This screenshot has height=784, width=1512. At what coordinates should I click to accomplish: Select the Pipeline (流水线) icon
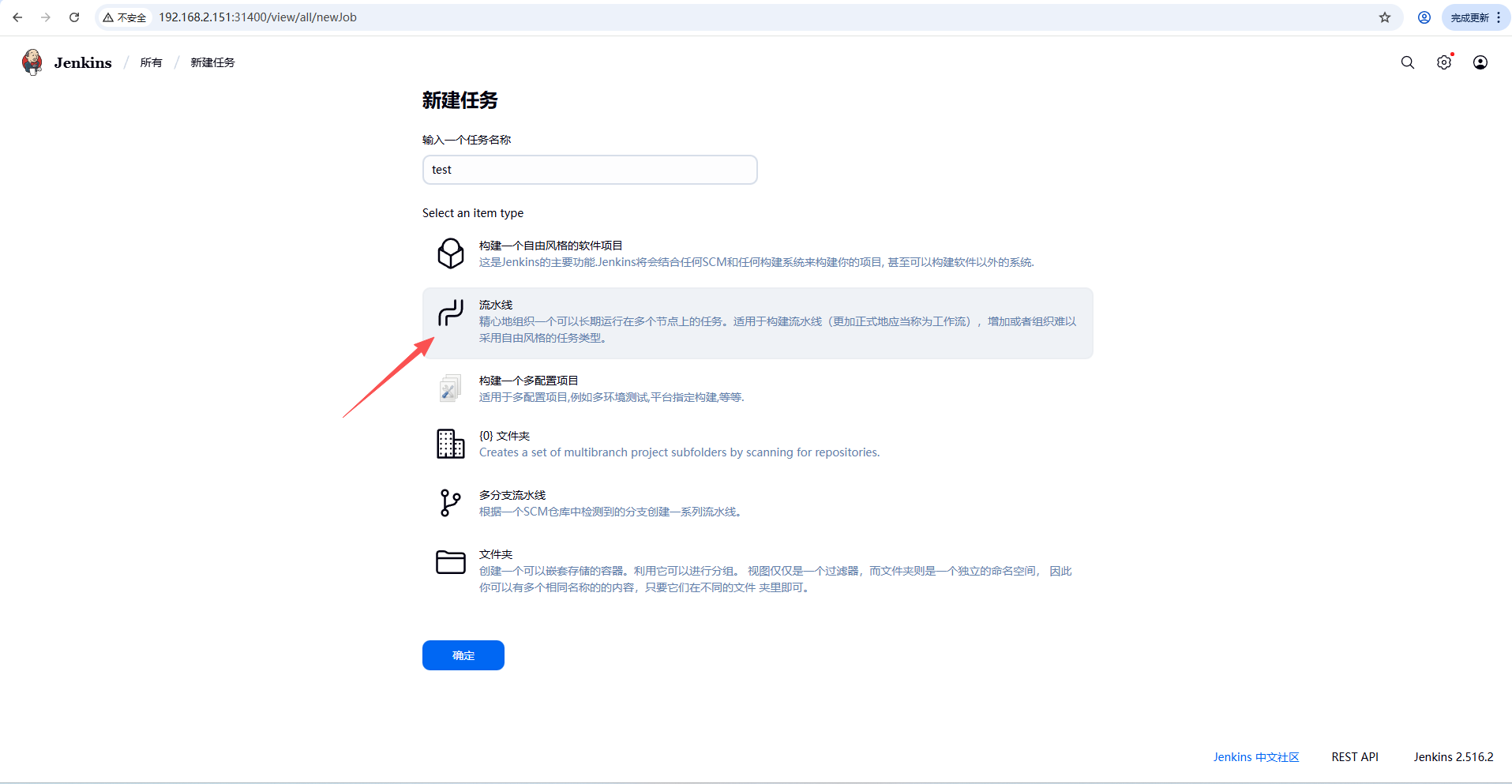coord(450,313)
